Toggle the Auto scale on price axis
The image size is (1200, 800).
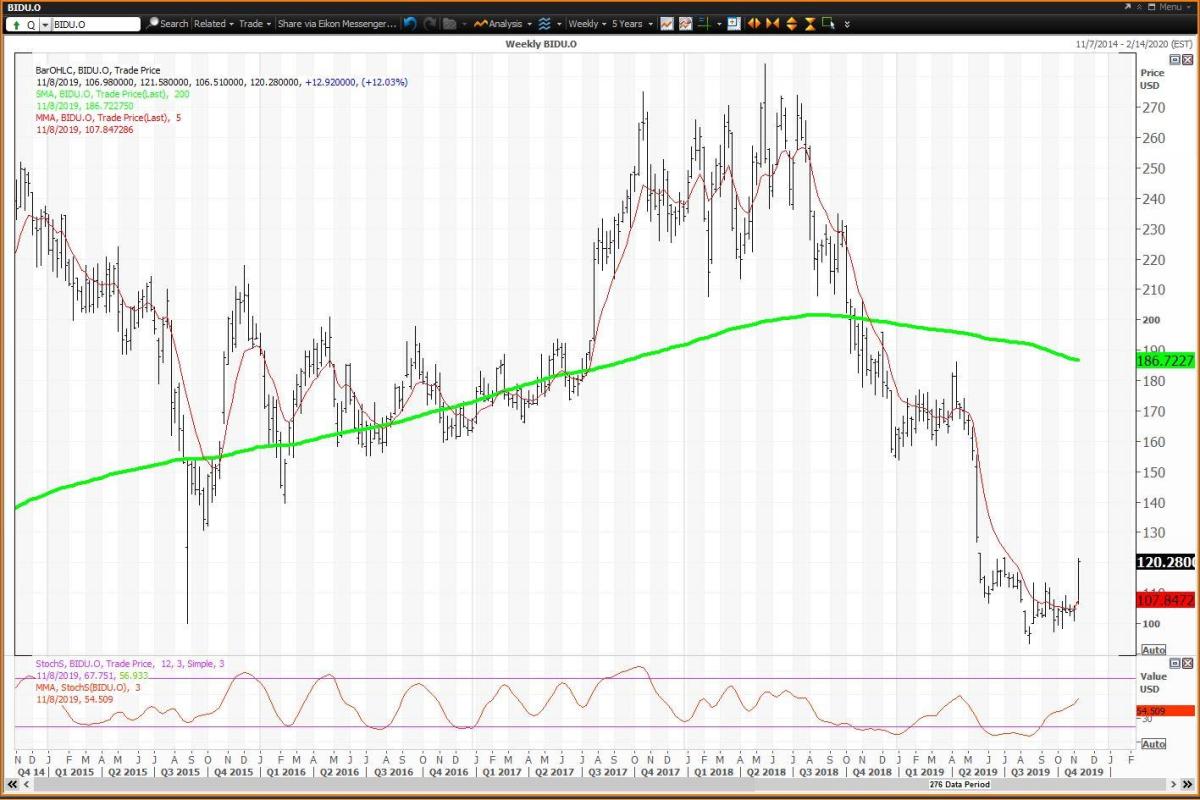click(x=1153, y=650)
